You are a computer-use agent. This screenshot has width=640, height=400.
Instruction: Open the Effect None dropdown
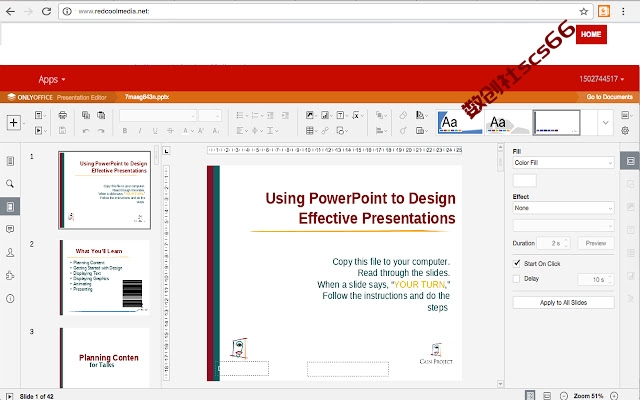(x=563, y=208)
